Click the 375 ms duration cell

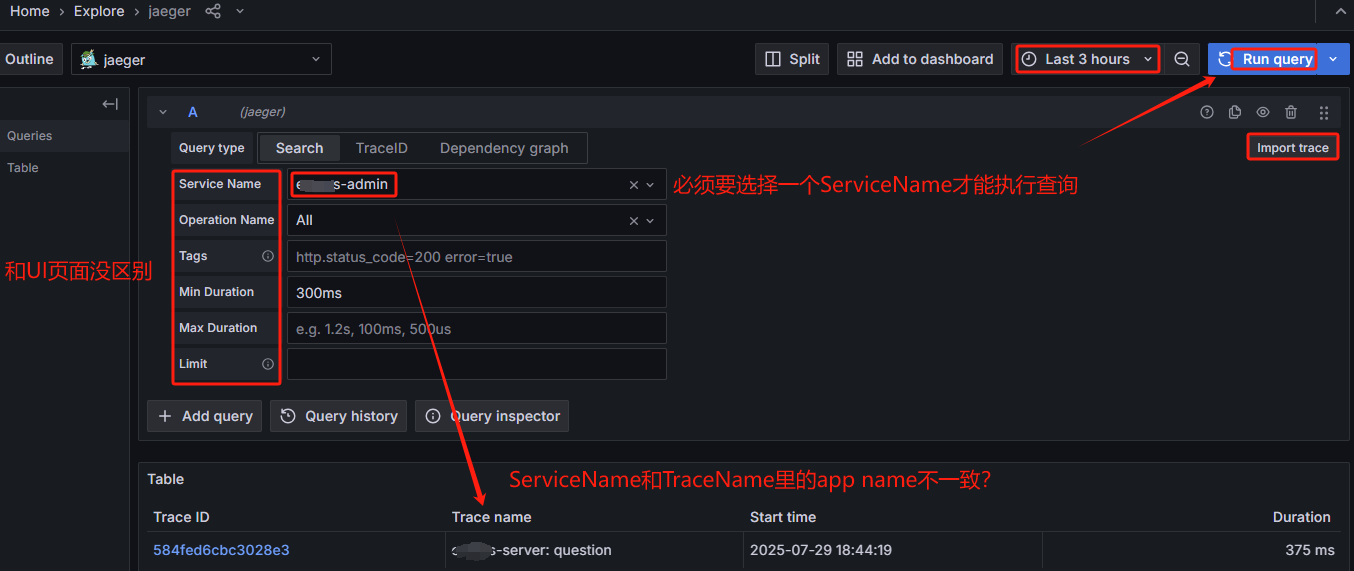(1310, 550)
